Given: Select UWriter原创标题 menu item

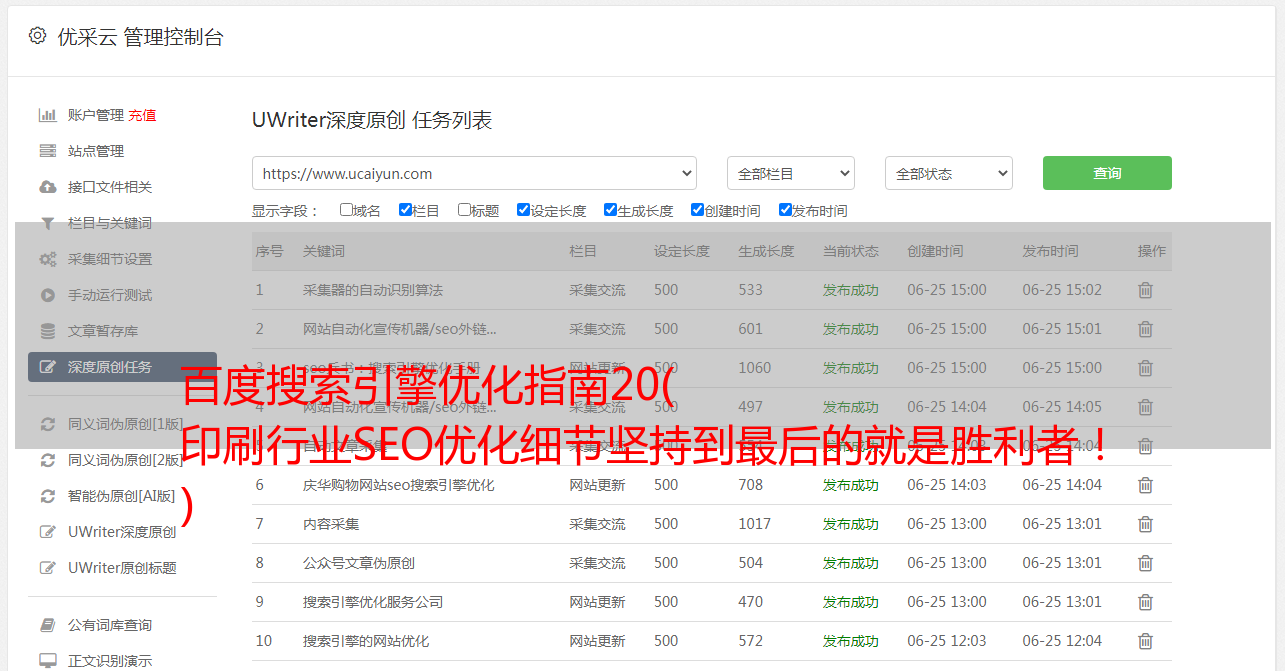Looking at the screenshot, I should click(121, 568).
